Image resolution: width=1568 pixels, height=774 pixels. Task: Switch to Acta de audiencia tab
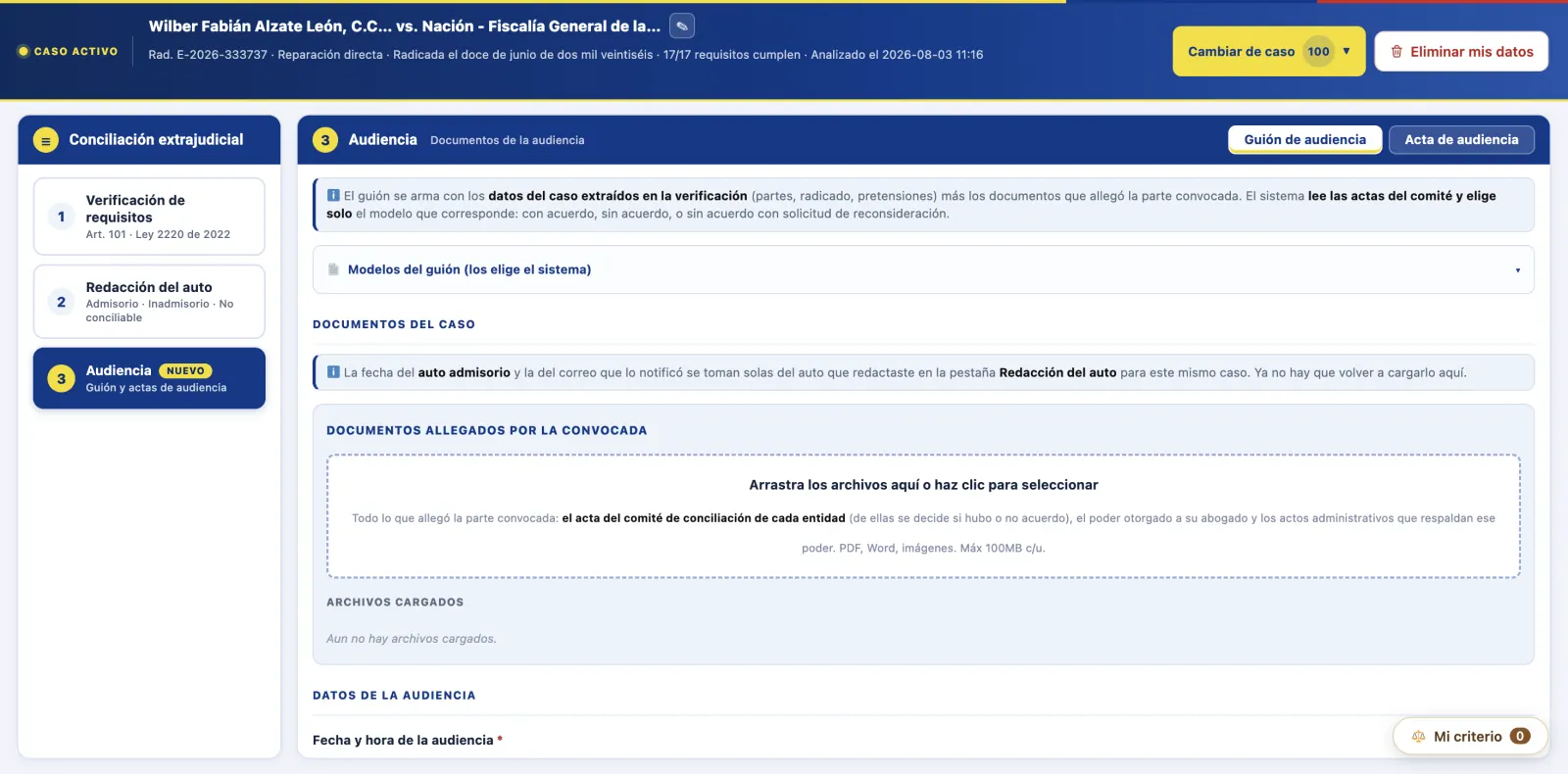[x=1461, y=140]
